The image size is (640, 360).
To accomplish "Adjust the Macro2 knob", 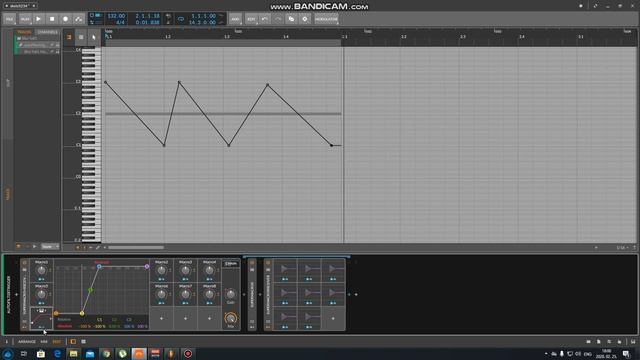I will (x=161, y=270).
